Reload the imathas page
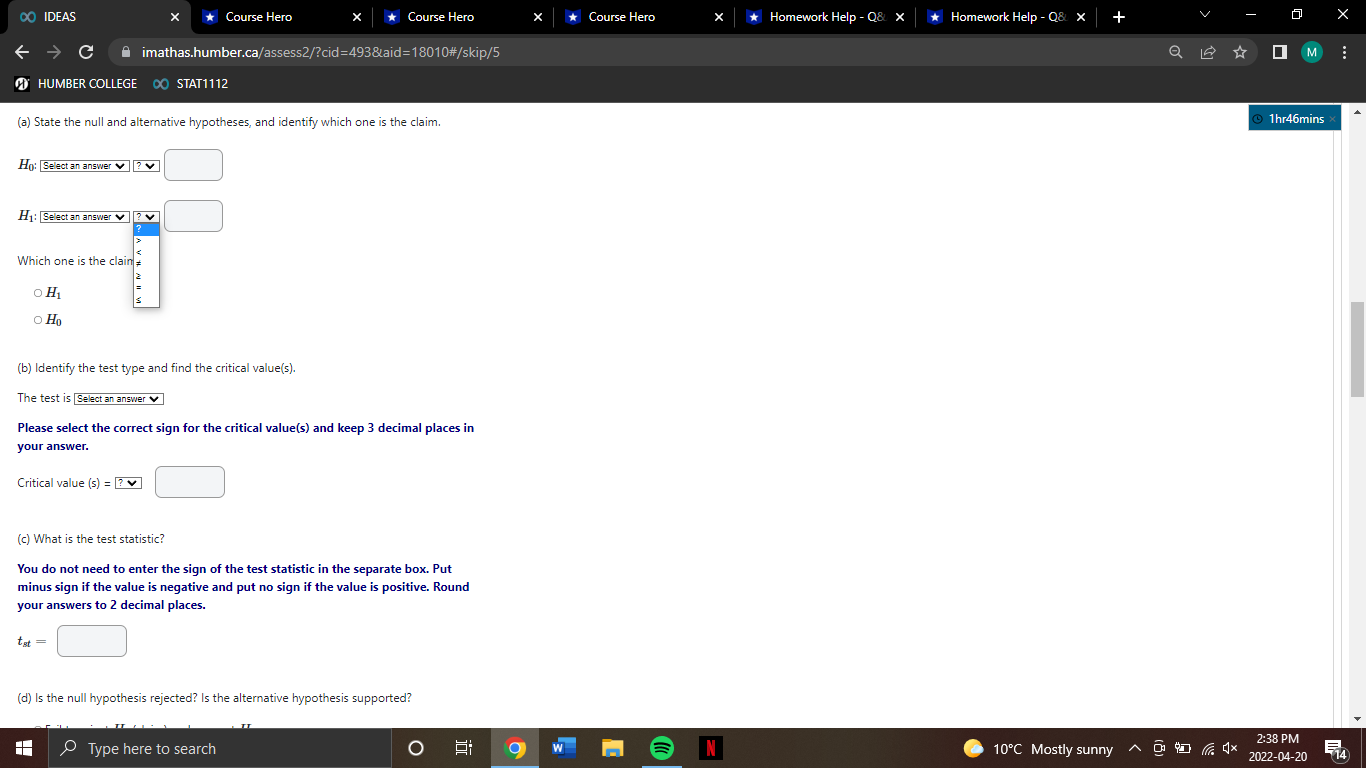This screenshot has height=768, width=1366. (86, 52)
